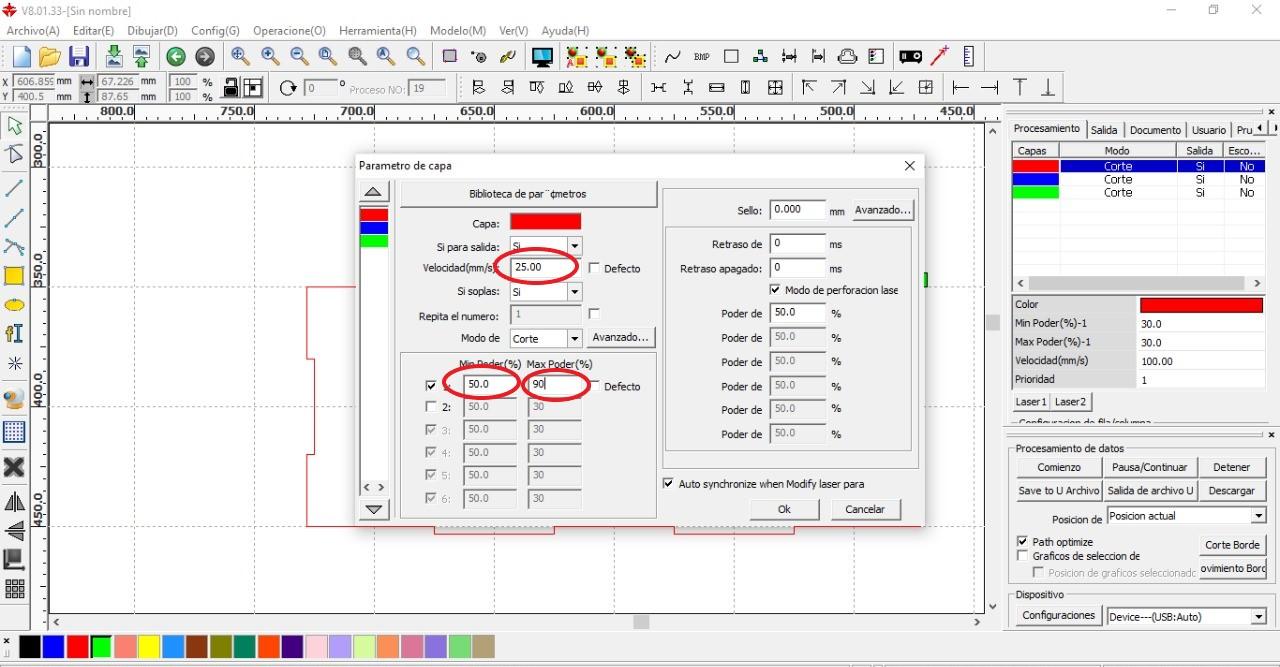Click Avanzado button next to Sello
This screenshot has width=1280, height=667.
(x=882, y=210)
